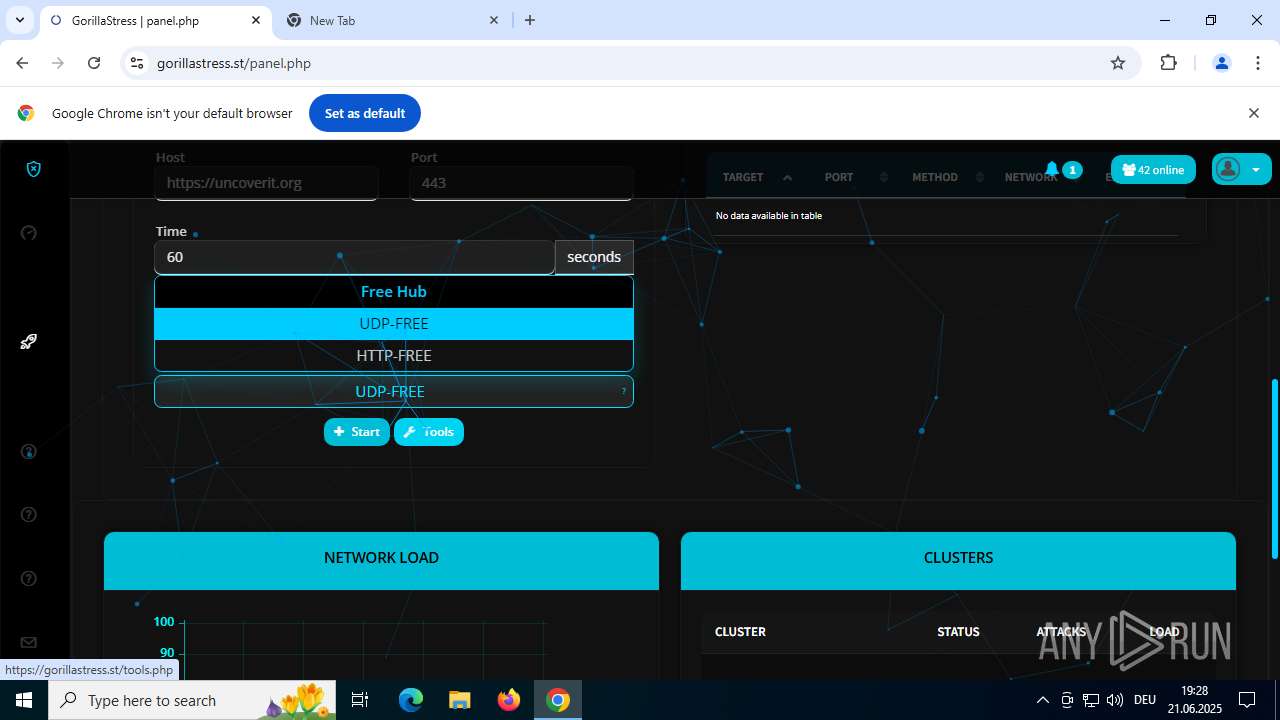Switch to GorillaStress panel.php tab
1280x720 pixels.
click(x=155, y=20)
